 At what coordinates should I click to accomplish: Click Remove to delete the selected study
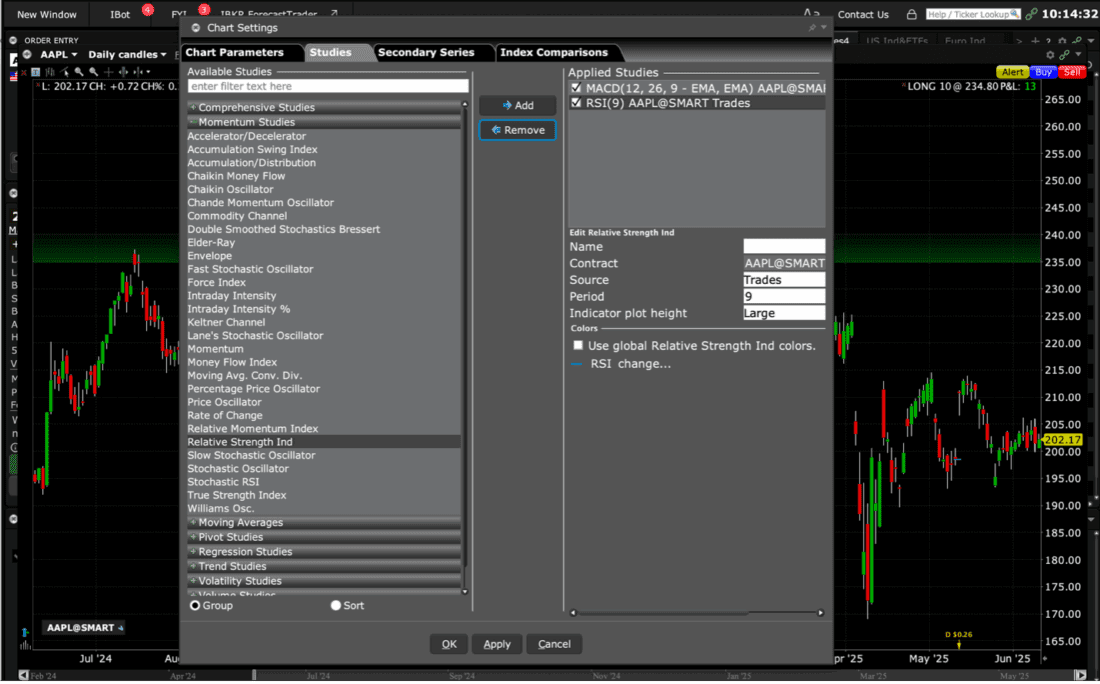(x=517, y=130)
